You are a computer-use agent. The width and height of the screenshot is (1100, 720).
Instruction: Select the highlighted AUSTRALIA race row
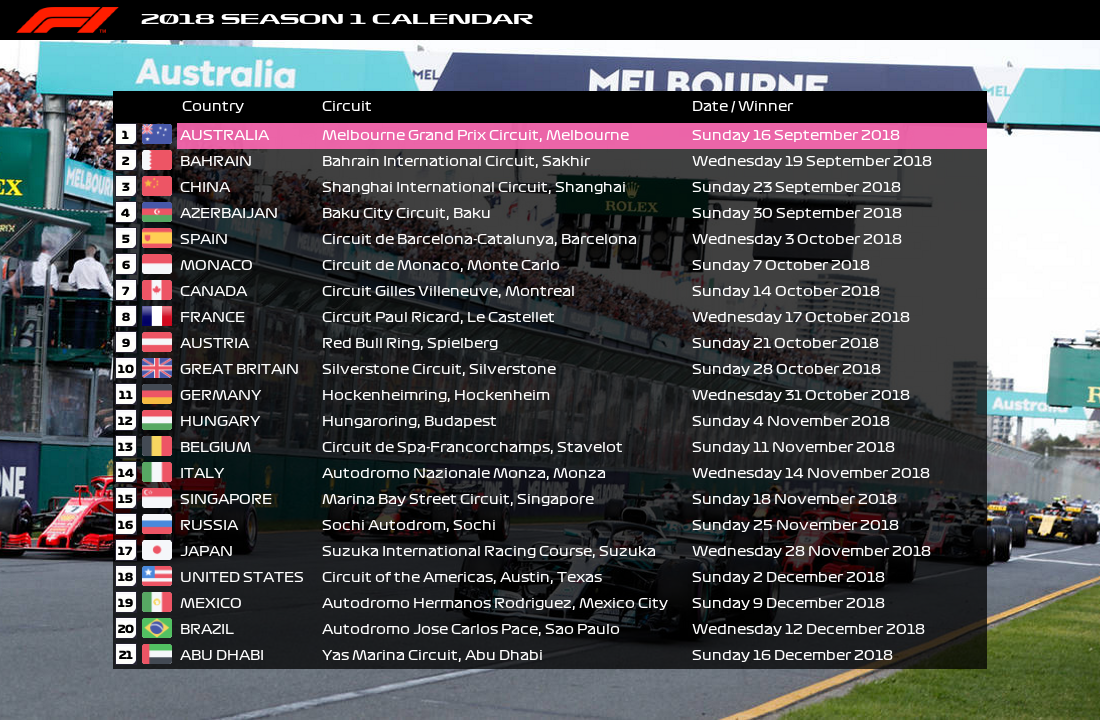pyautogui.click(x=580, y=136)
